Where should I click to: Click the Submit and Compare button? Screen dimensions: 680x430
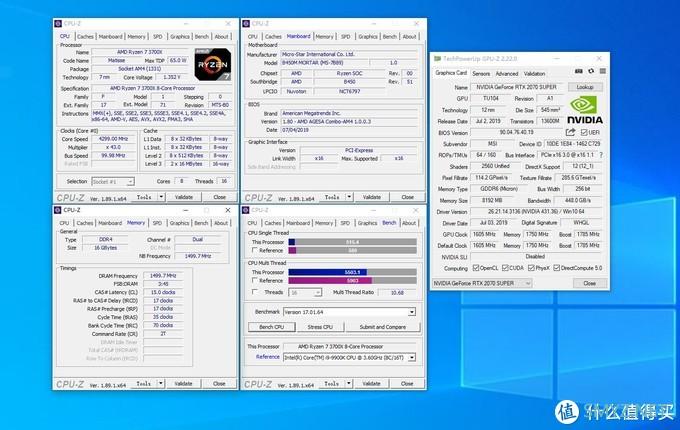pyautogui.click(x=382, y=327)
